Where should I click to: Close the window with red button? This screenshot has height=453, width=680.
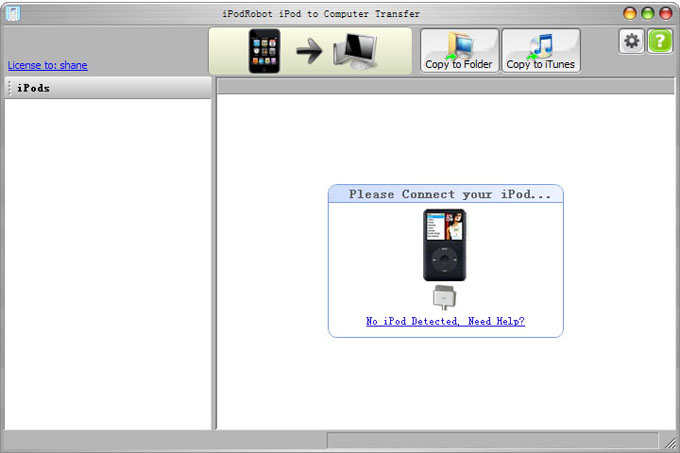click(x=666, y=13)
